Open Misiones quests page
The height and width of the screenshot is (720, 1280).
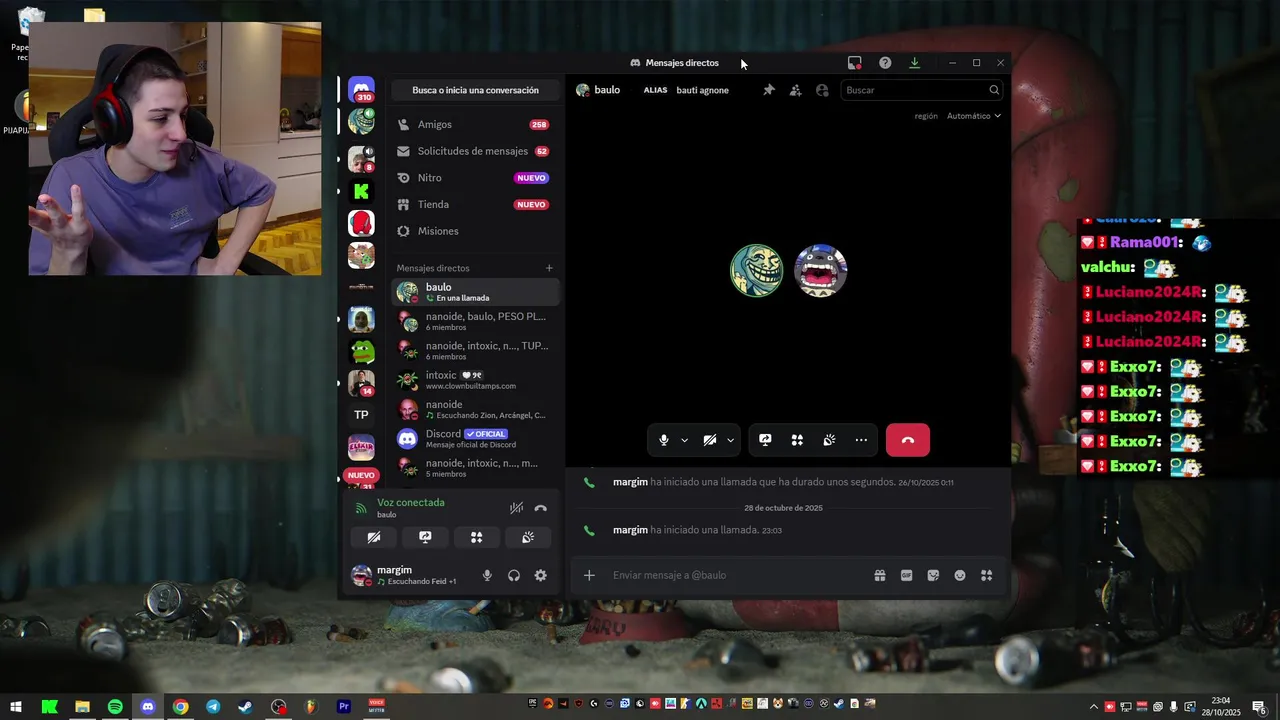pyautogui.click(x=475, y=231)
